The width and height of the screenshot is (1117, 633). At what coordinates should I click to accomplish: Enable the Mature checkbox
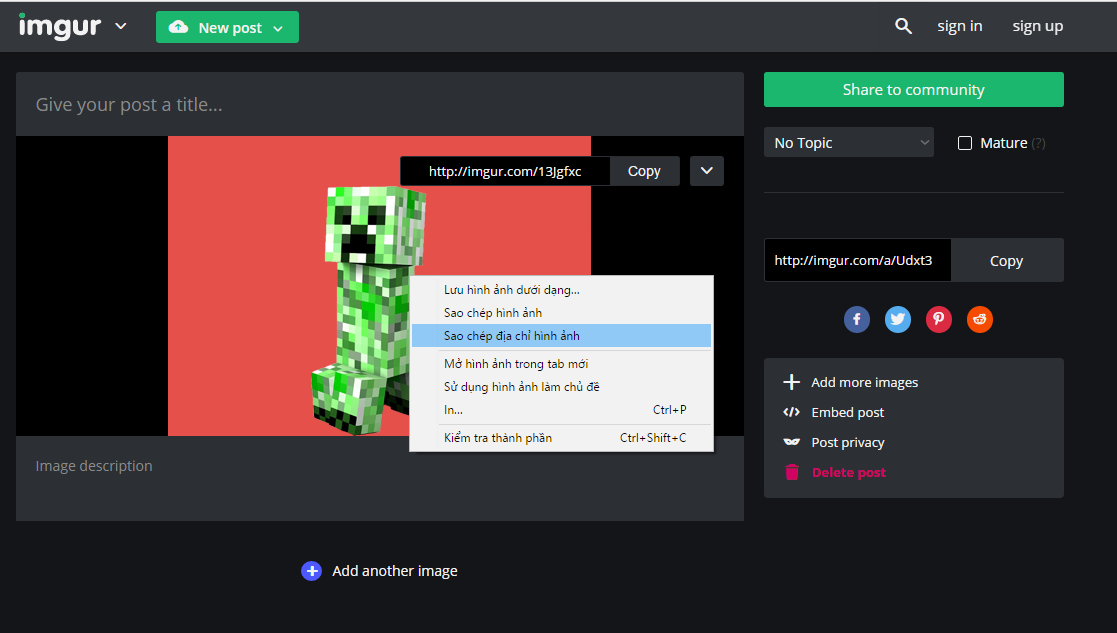coord(965,143)
